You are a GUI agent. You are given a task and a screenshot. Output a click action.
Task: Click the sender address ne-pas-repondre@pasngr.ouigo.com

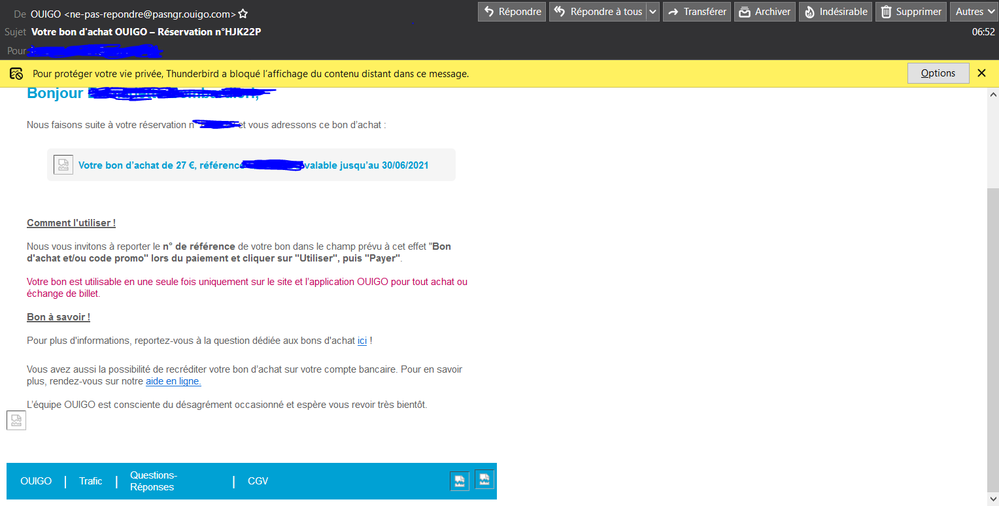tap(150, 14)
